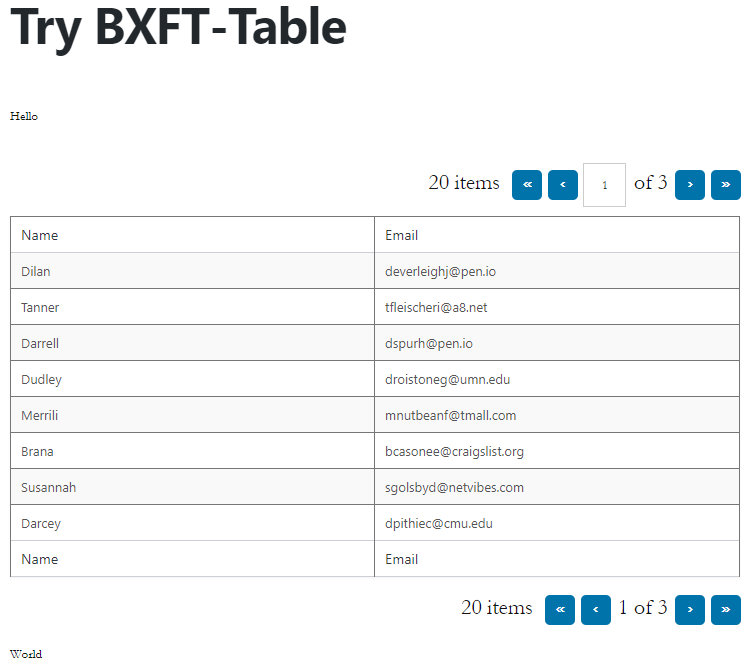Click the droistoneg@umn.edu email cell

point(557,379)
